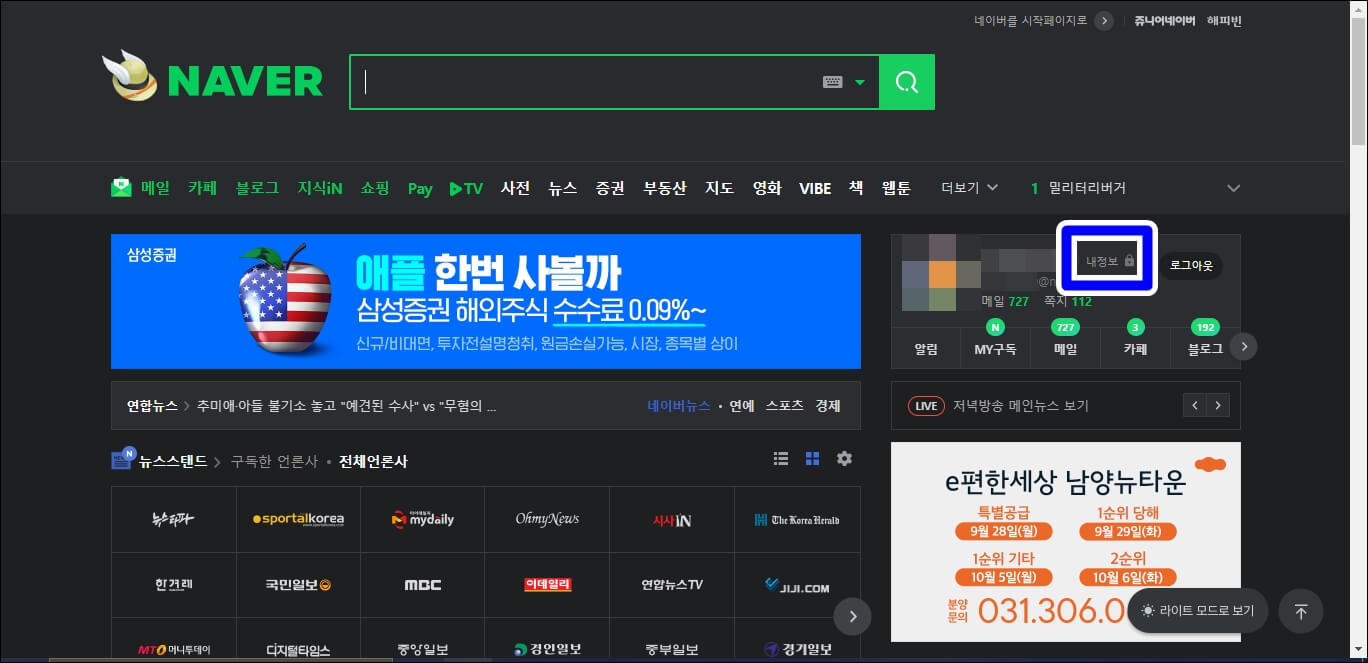This screenshot has height=663, width=1368.
Task: Click the green search magnifier button
Action: [907, 82]
